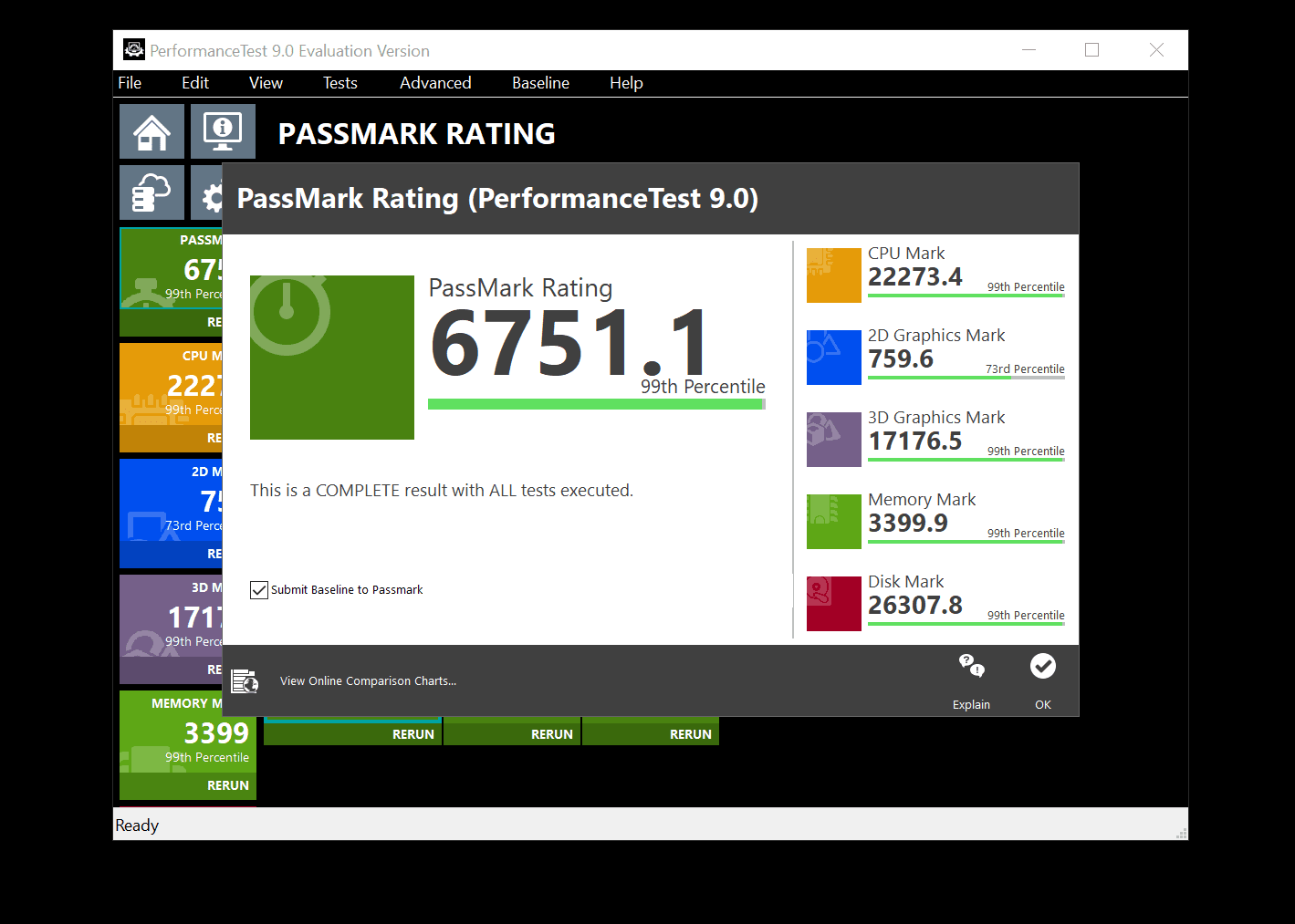The height and width of the screenshot is (924, 1295).
Task: Click the Explain button label
Action: [971, 705]
